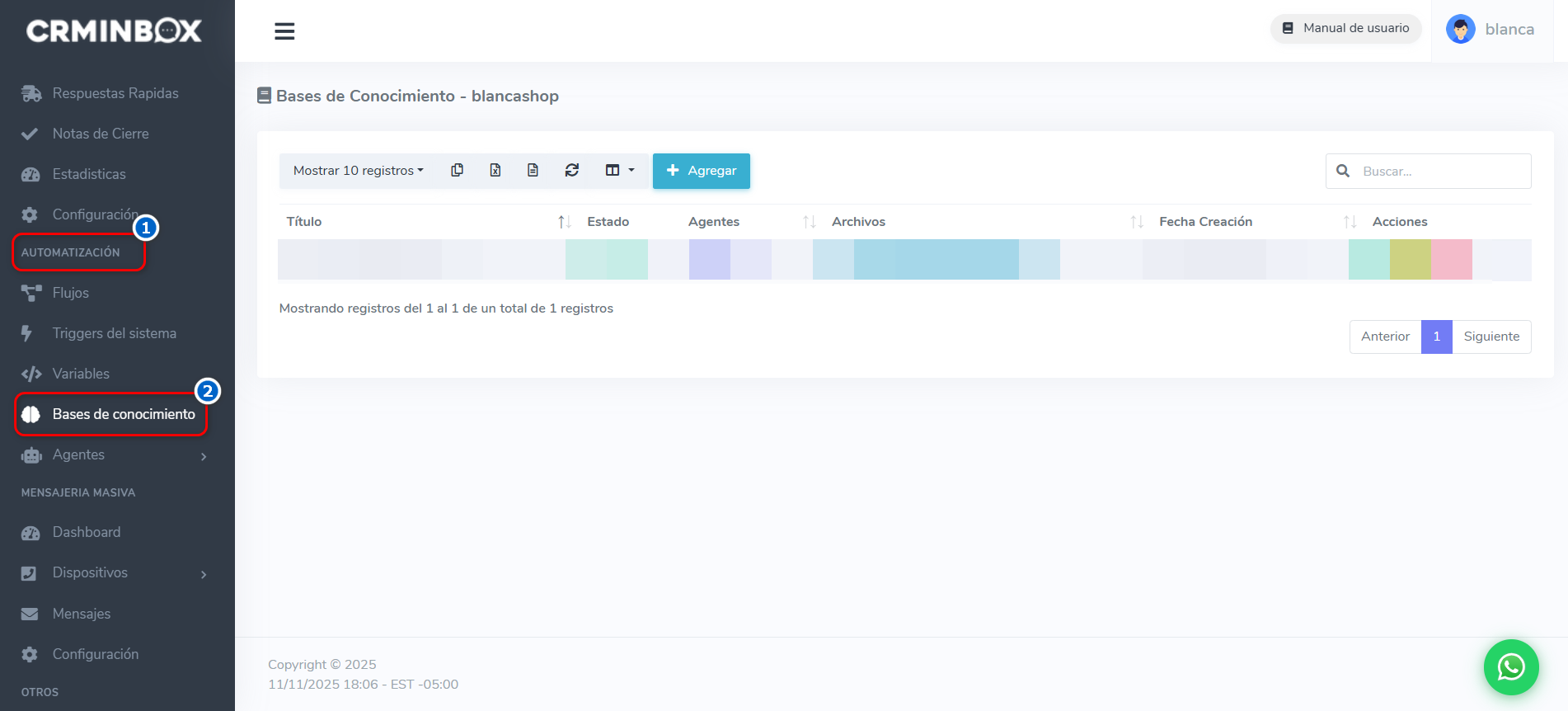Click the blanca user avatar
Screen dimensions: 1568x711
point(1460,30)
